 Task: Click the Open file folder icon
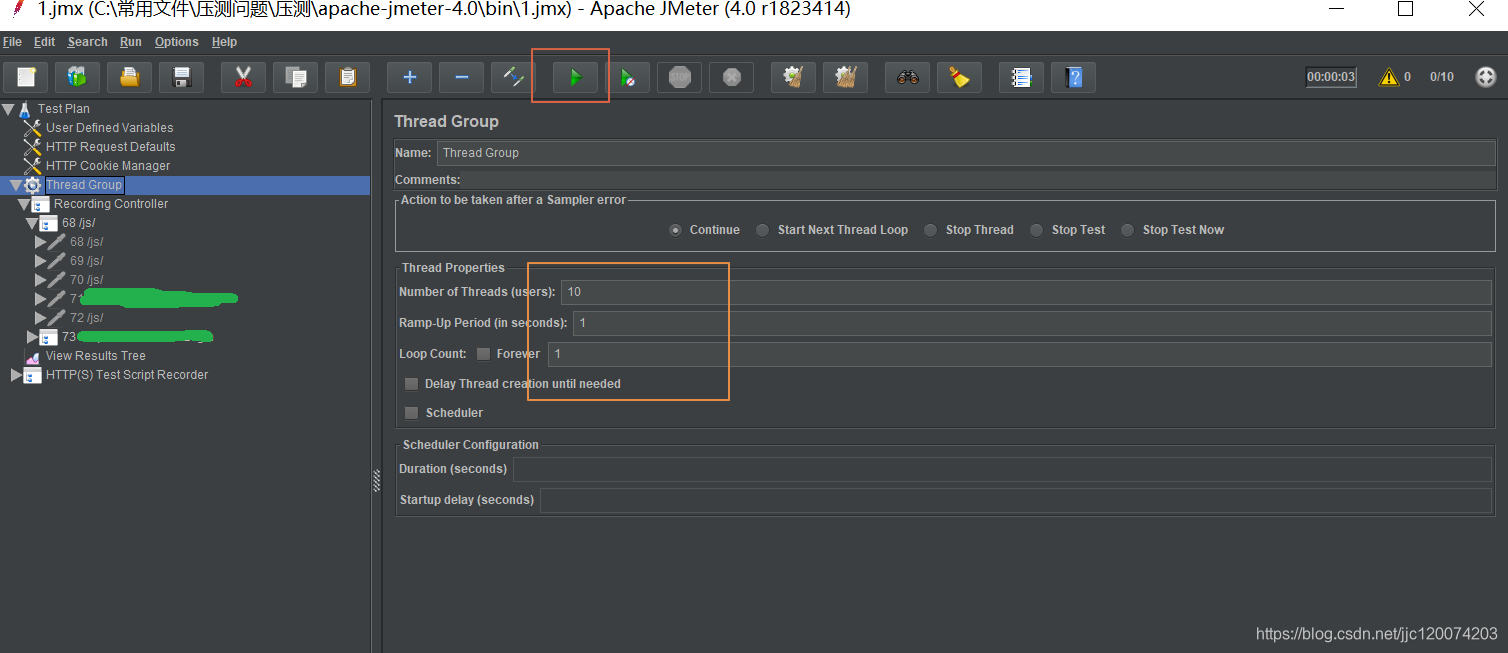coord(129,77)
